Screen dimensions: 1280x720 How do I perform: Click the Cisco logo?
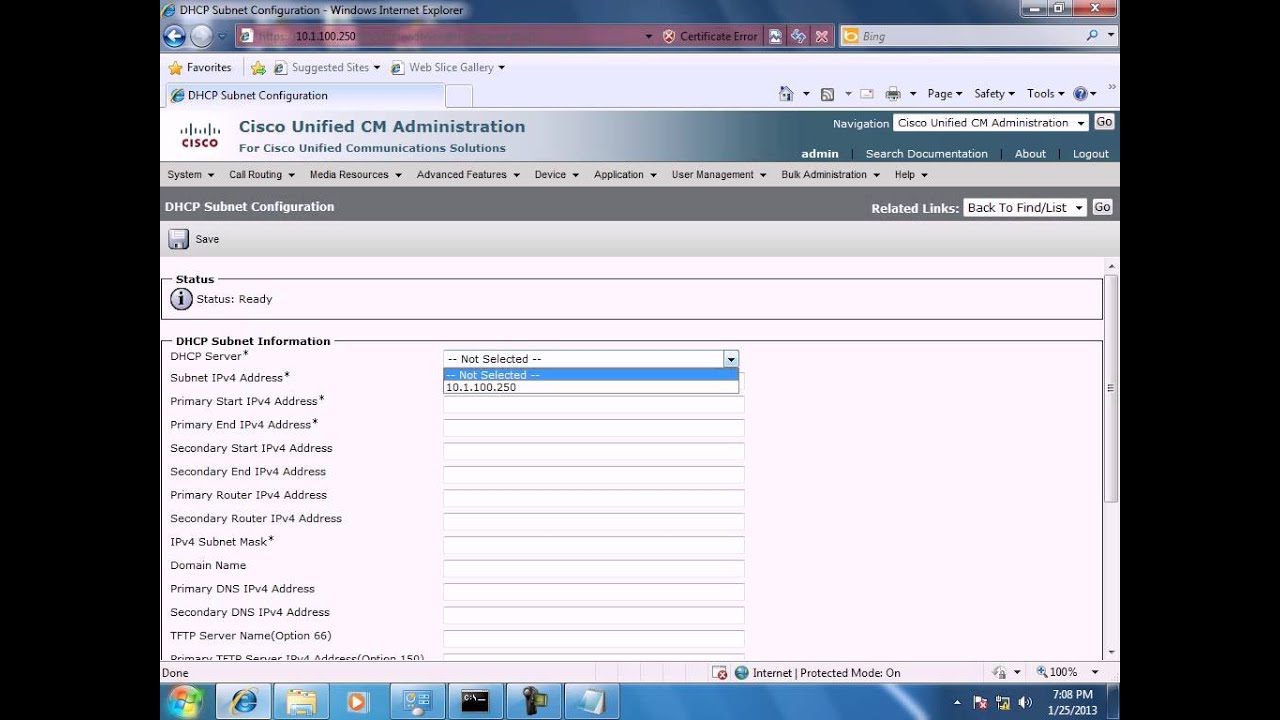click(199, 135)
